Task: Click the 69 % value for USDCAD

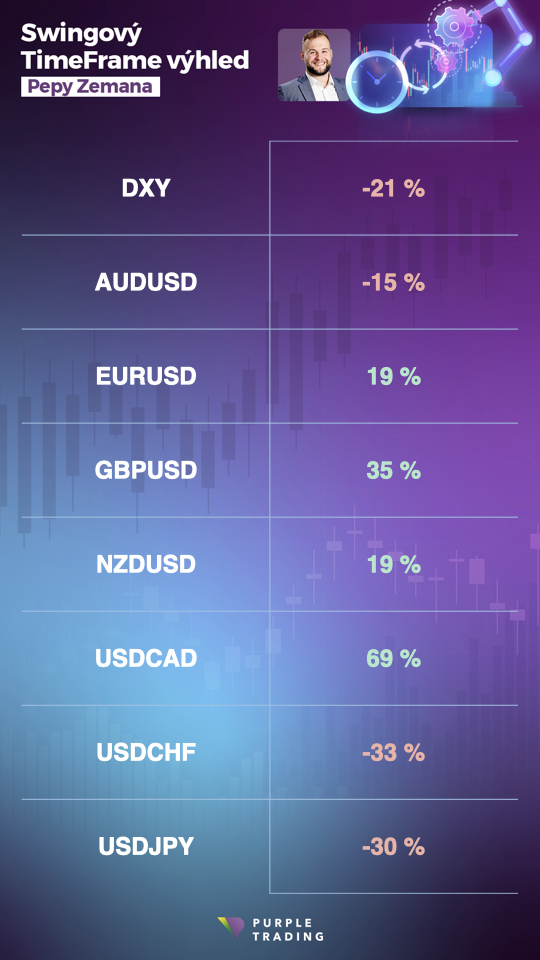Action: pos(393,658)
